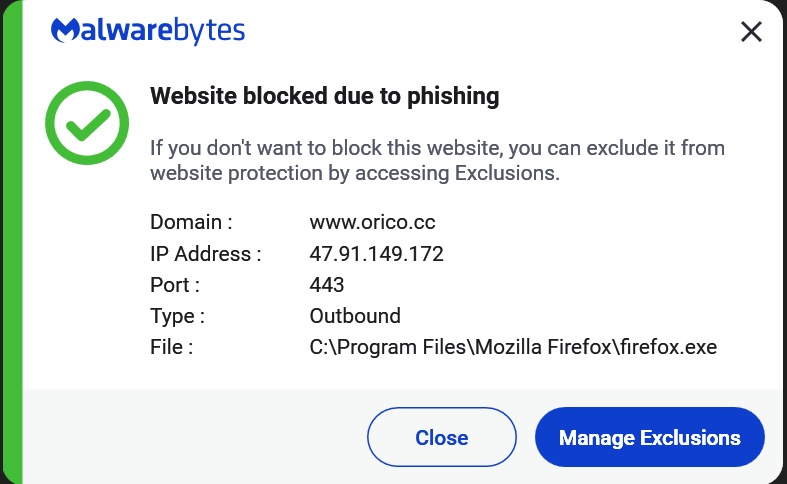Dismiss the alert with the X icon
787x484 pixels.
coord(751,32)
